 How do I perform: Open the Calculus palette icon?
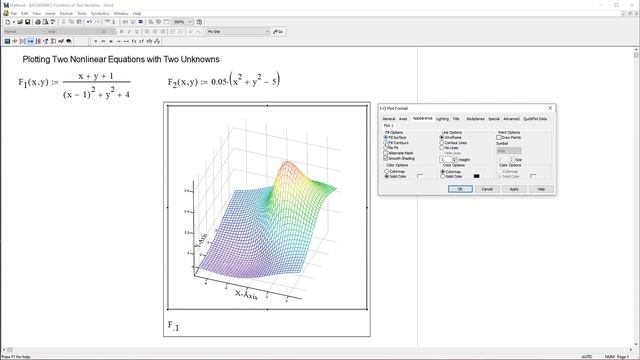38,41
